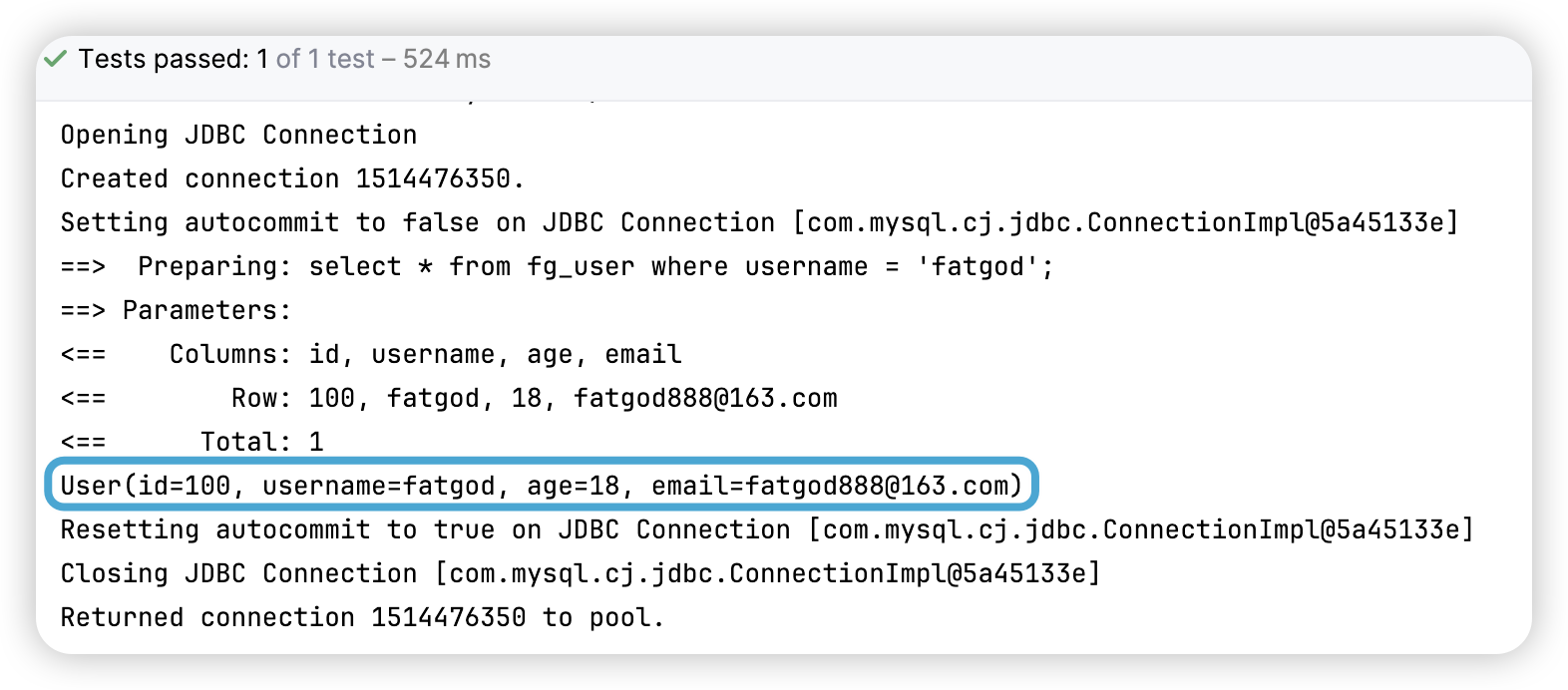Click the "Row:" label in output

261,398
